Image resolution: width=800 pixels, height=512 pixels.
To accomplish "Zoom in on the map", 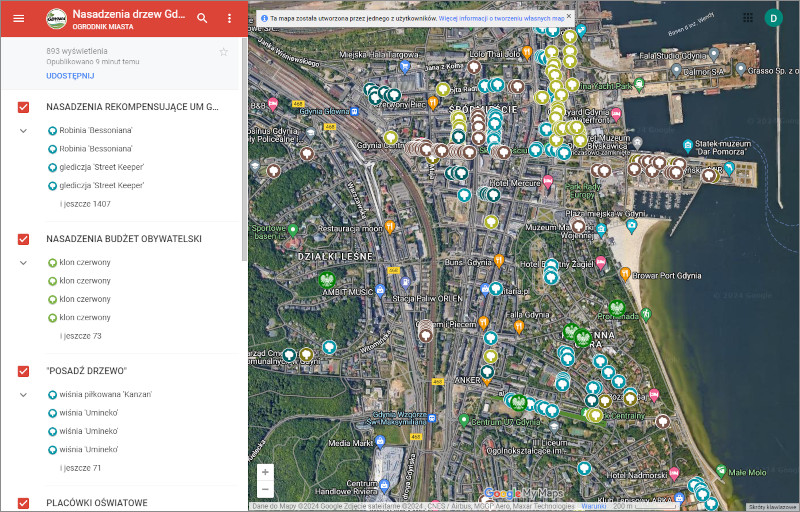I will (x=265, y=472).
